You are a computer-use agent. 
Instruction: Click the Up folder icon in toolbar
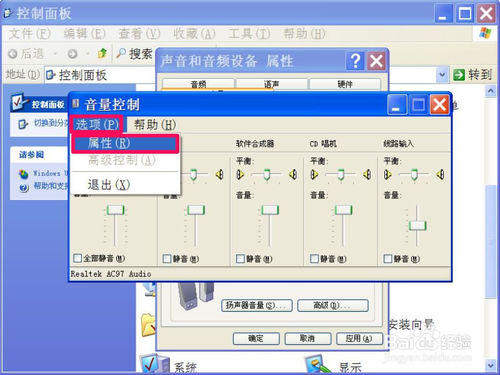click(102, 53)
